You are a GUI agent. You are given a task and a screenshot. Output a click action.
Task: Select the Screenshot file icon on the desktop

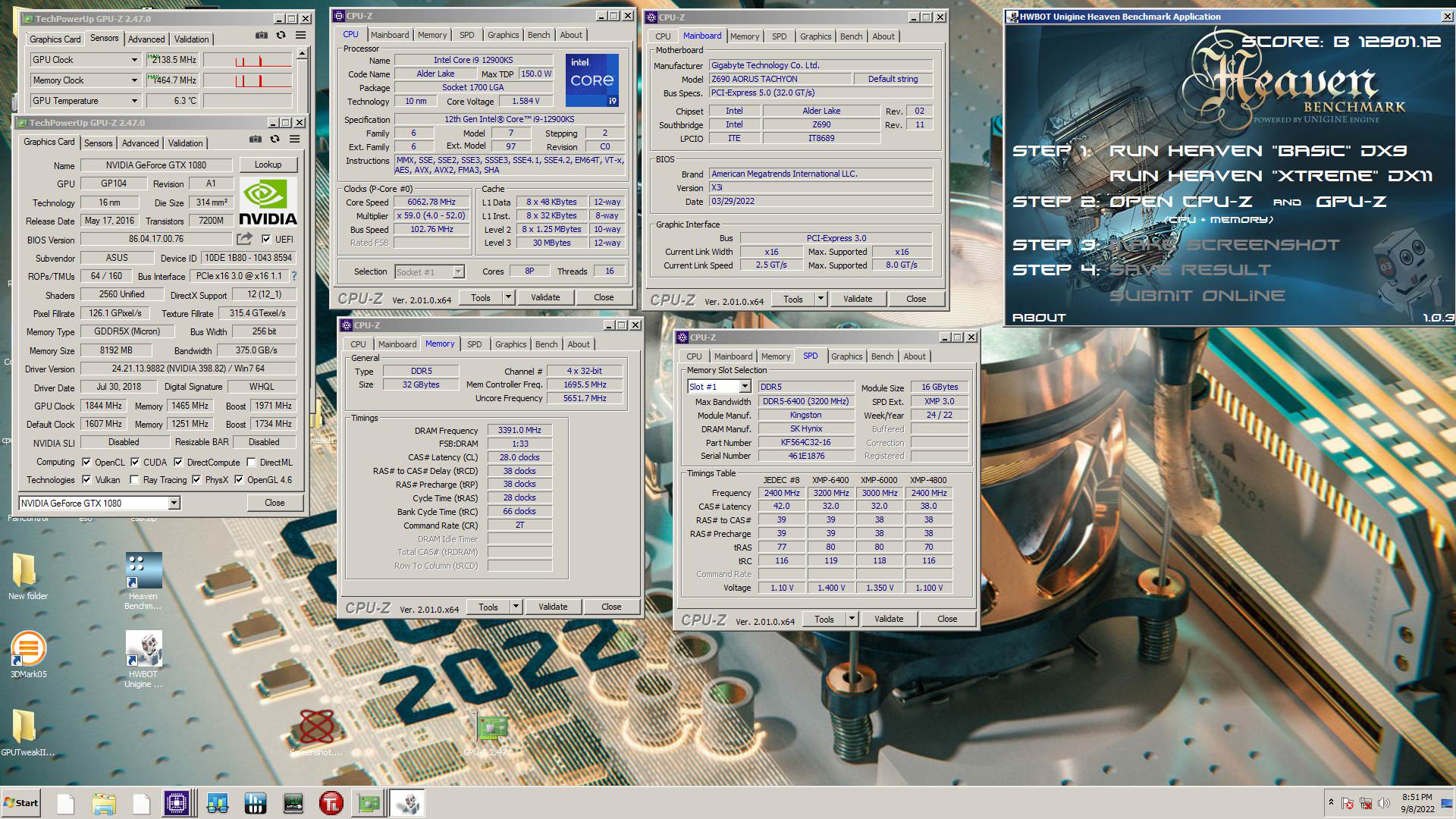point(316,733)
